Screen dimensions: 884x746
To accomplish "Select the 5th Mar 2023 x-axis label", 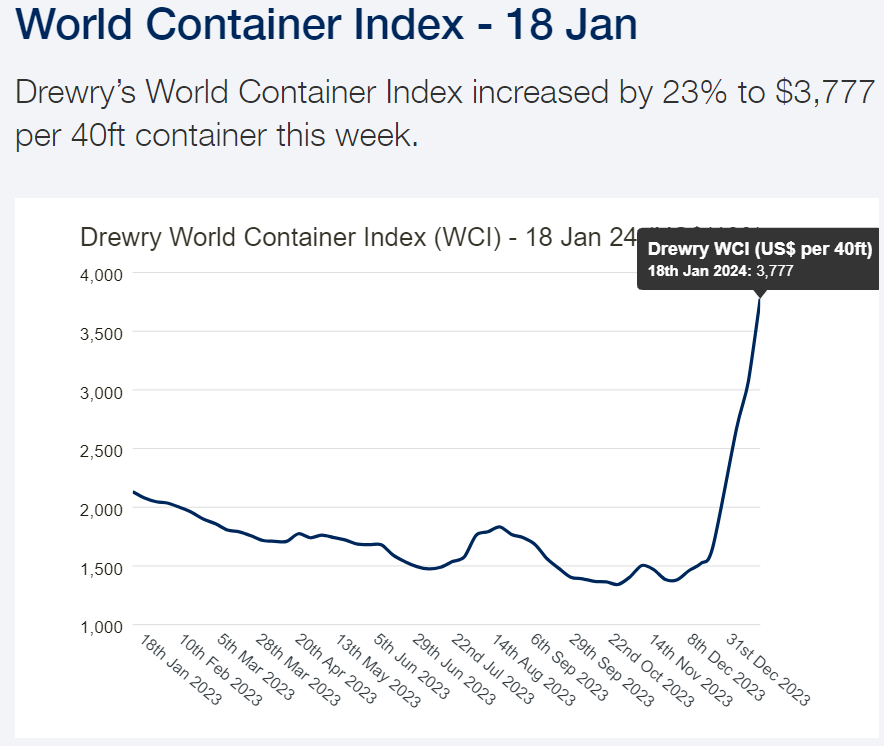I will (255, 666).
